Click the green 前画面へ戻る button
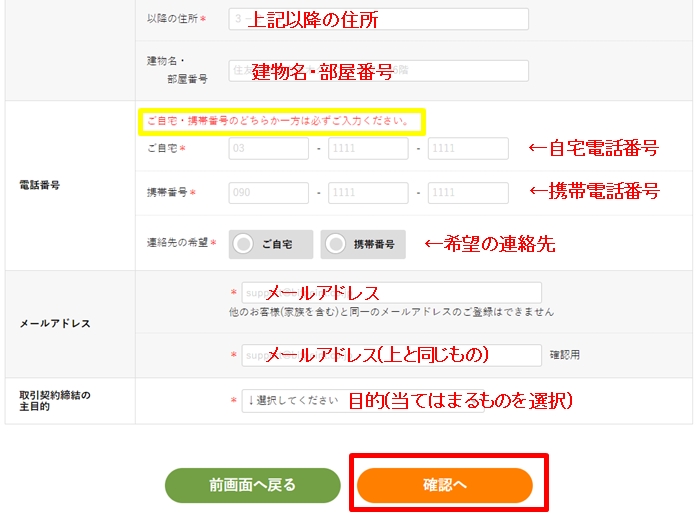 point(253,485)
